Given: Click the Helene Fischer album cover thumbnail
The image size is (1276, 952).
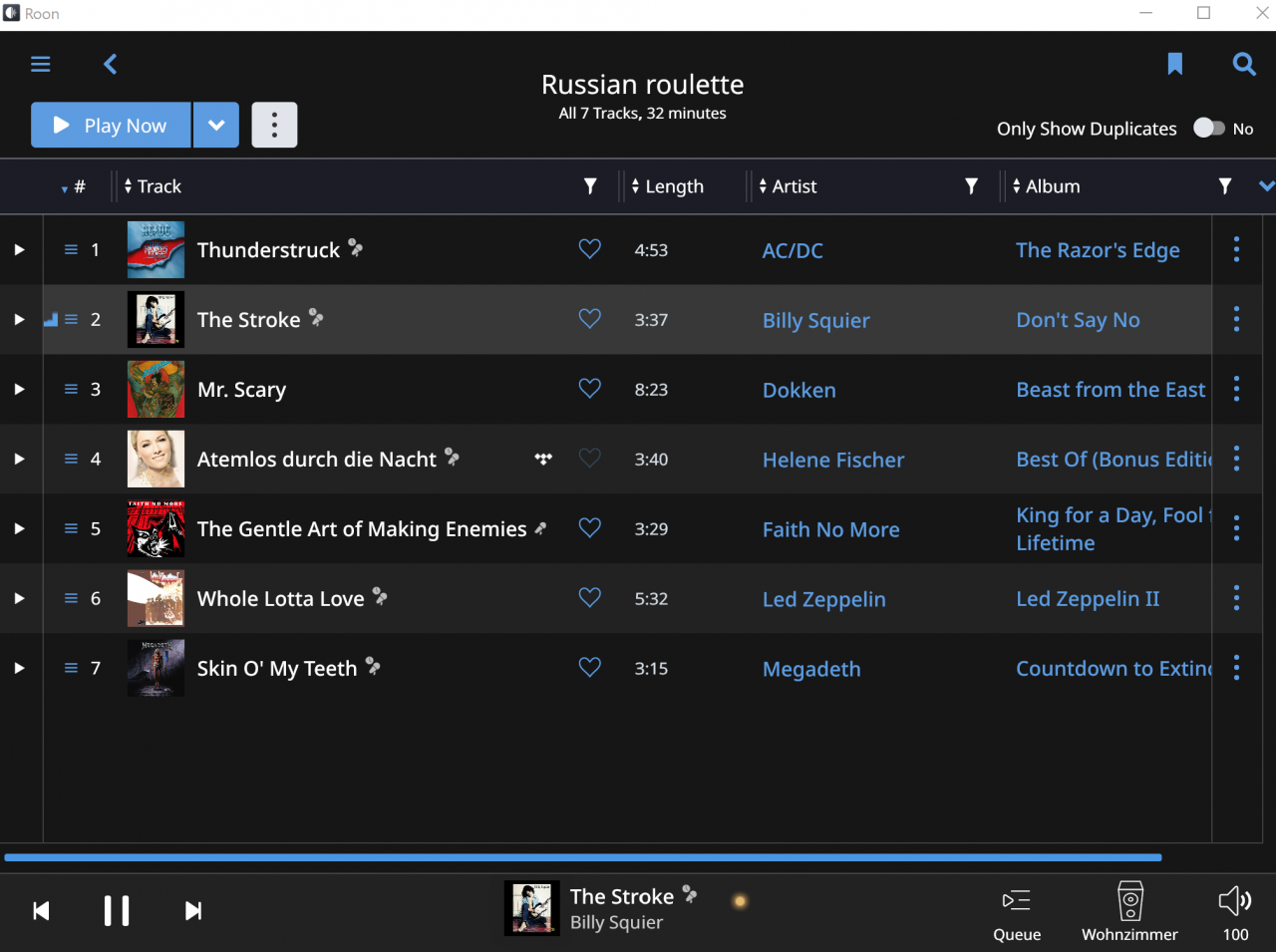Looking at the screenshot, I should point(156,459).
